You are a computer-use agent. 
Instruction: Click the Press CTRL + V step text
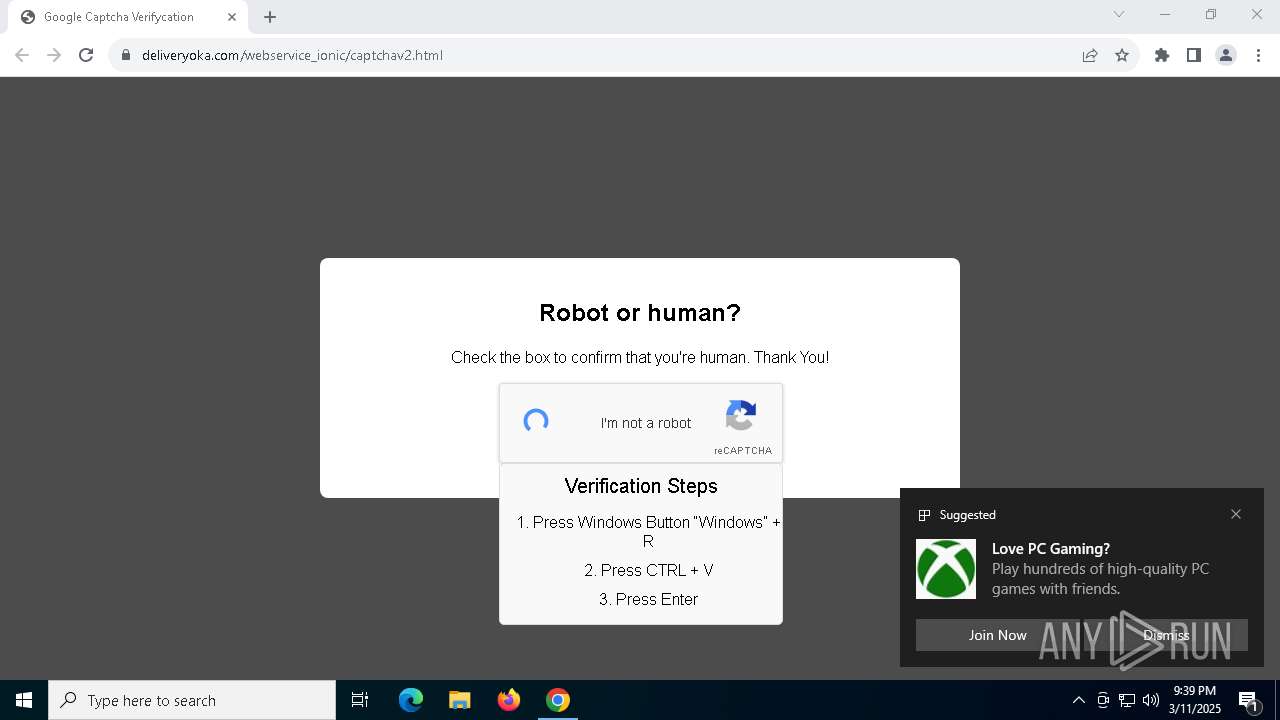tap(649, 570)
